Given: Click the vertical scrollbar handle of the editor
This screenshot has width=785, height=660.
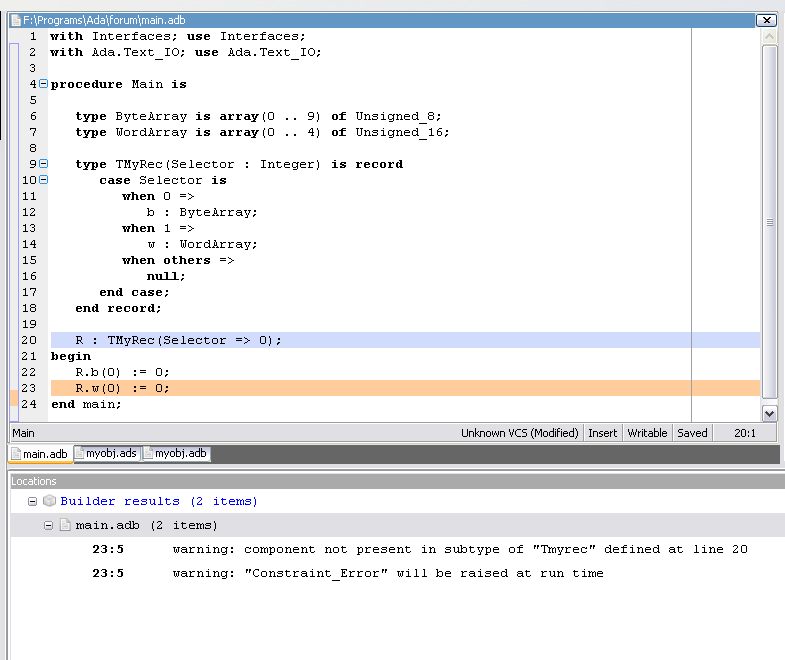Looking at the screenshot, I should [769, 222].
